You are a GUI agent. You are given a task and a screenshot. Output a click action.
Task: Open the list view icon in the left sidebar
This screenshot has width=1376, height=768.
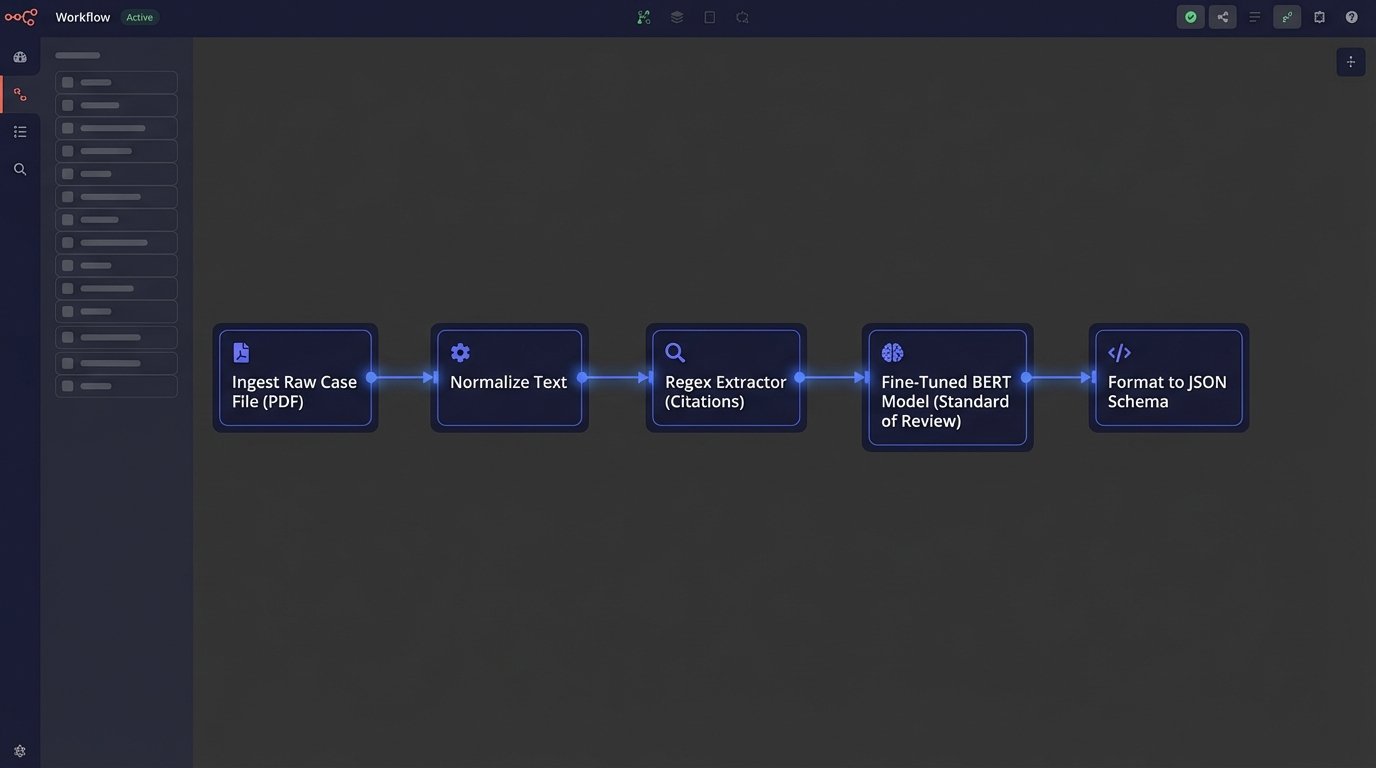pyautogui.click(x=20, y=131)
